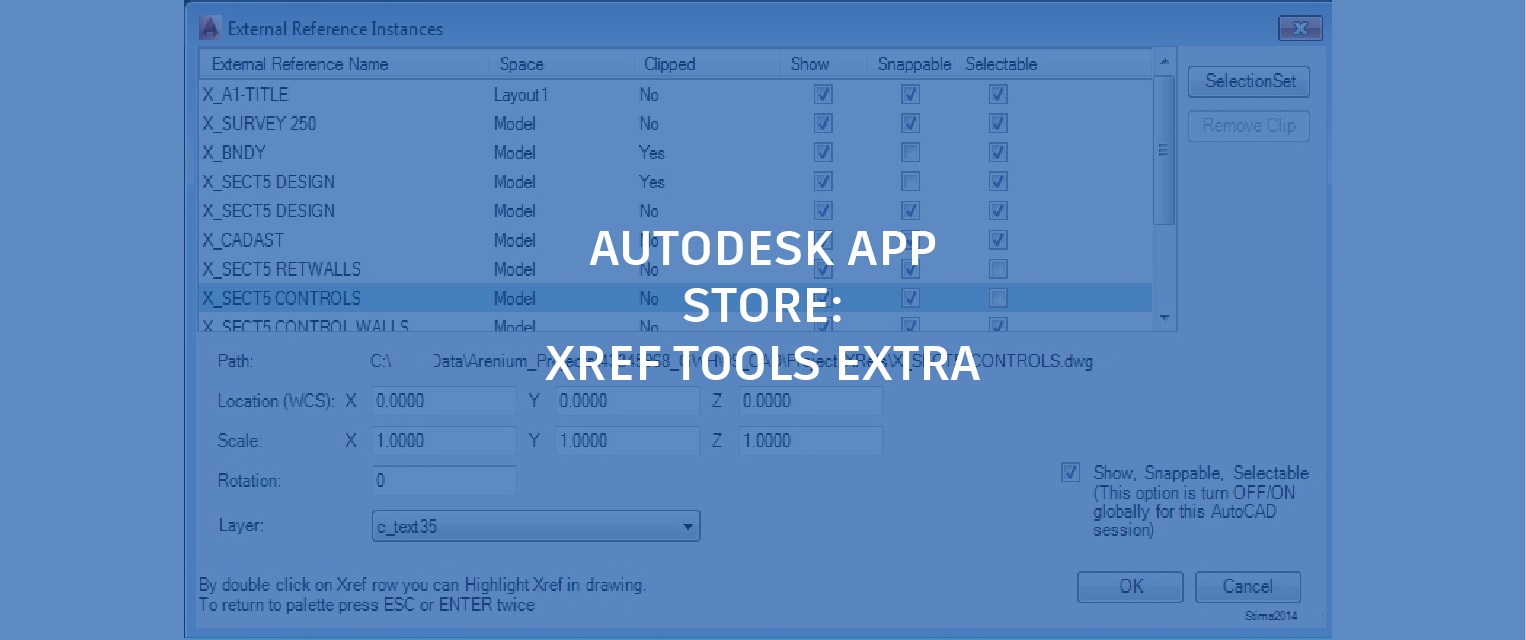
Task: Select the X_SECT5 RETWALLS row
Action: [x=676, y=269]
